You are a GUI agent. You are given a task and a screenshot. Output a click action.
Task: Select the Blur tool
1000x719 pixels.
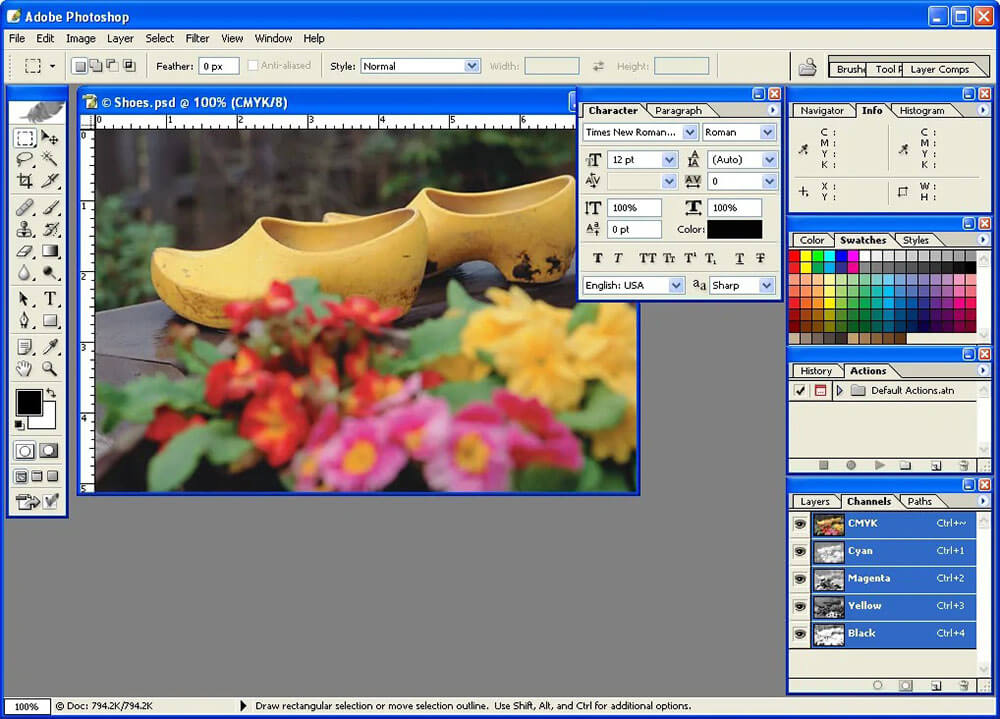coord(25,273)
